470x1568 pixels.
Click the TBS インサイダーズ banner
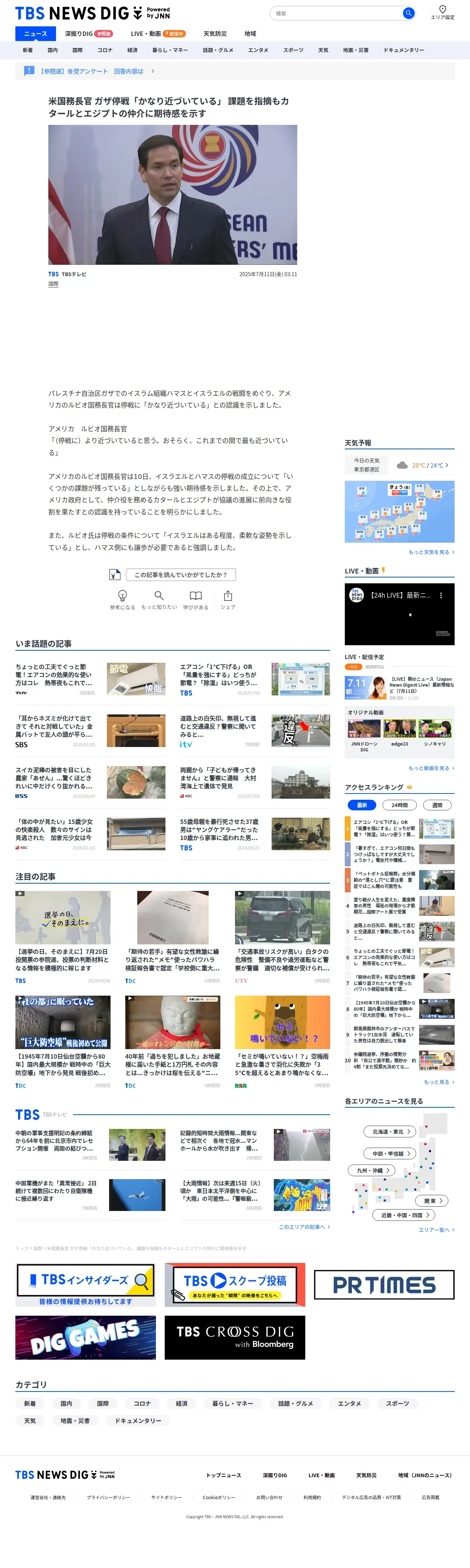(x=85, y=1284)
